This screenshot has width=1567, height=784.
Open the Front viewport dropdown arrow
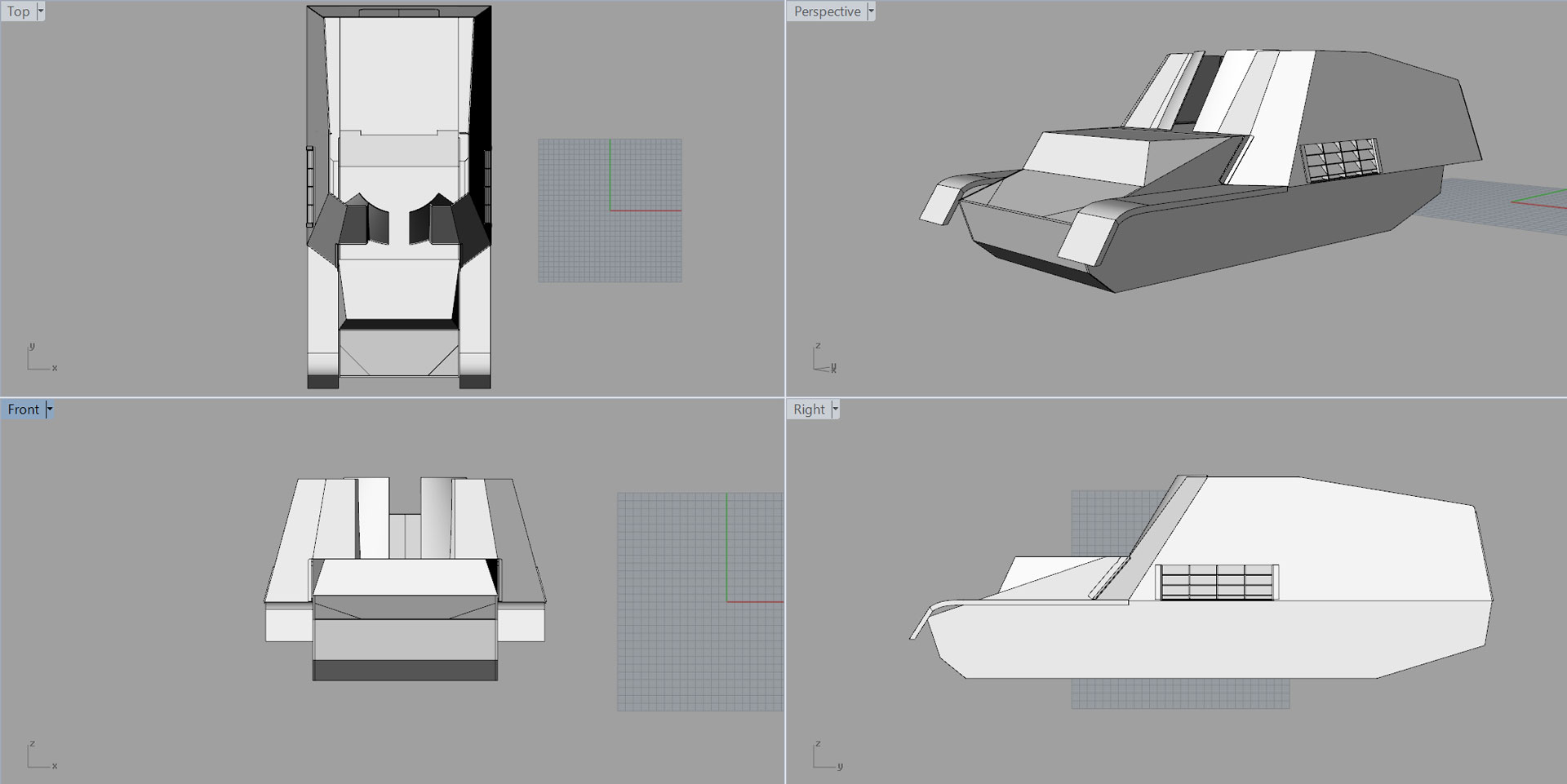tap(49, 410)
